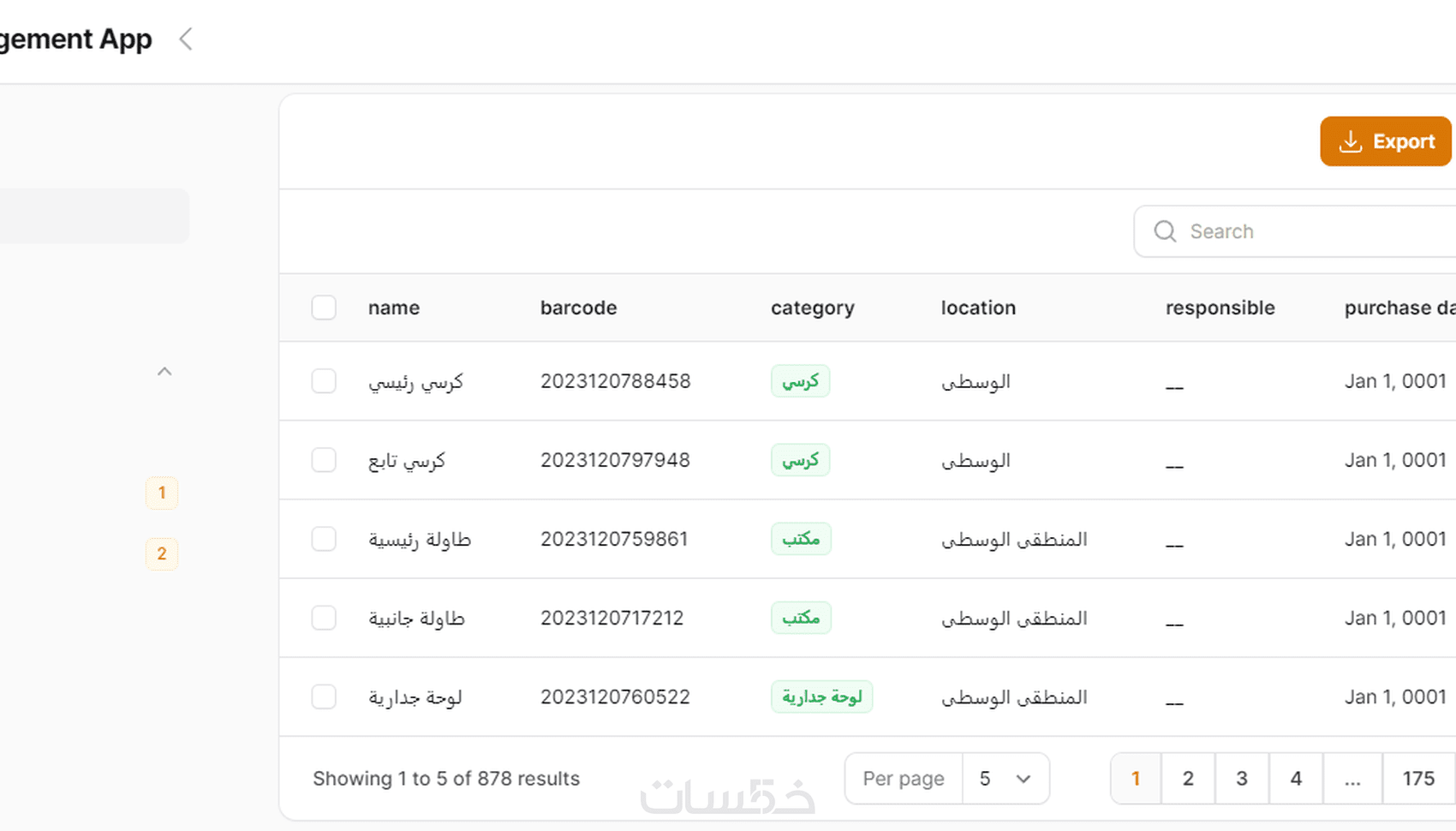1456x831 pixels.
Task: Click the green category badge for barcode 2023120760522
Action: (x=821, y=696)
